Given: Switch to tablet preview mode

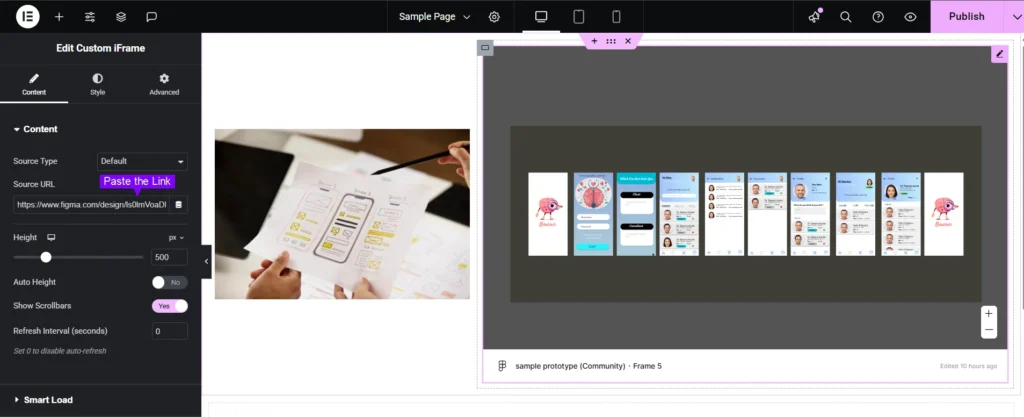Looking at the screenshot, I should point(579,16).
